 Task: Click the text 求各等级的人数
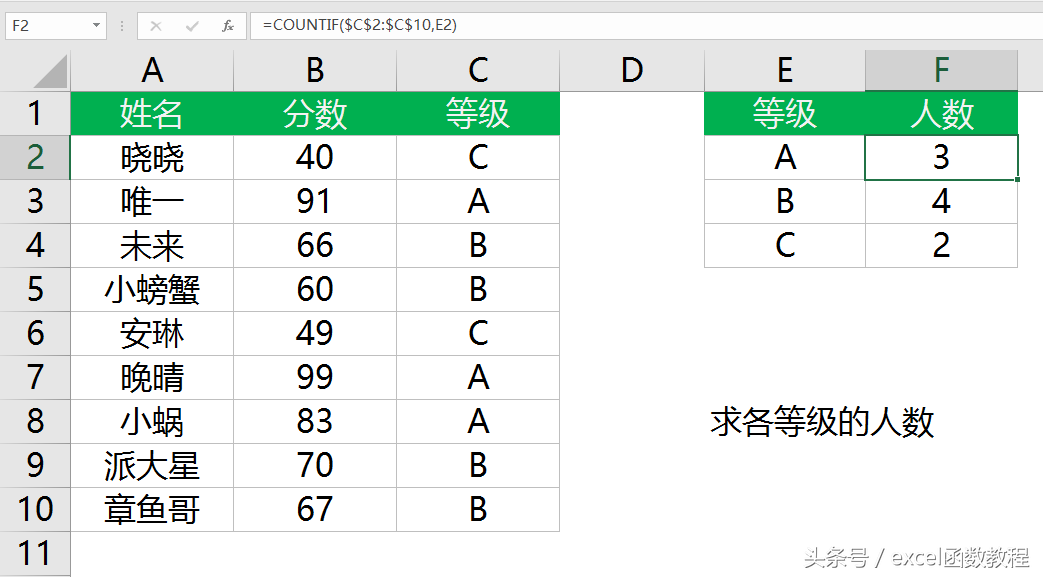(x=822, y=422)
